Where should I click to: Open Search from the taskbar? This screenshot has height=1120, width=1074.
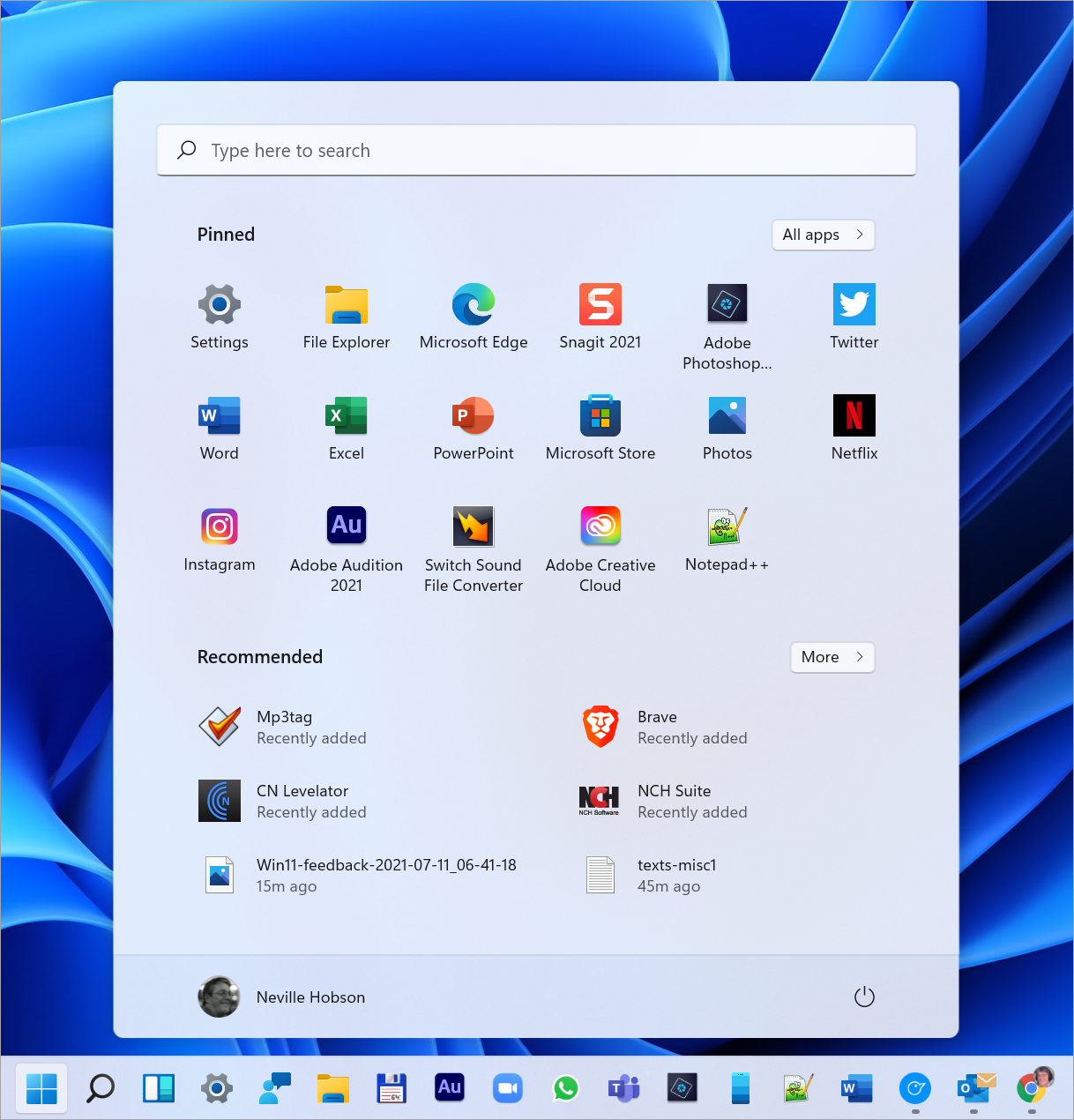(x=101, y=1088)
